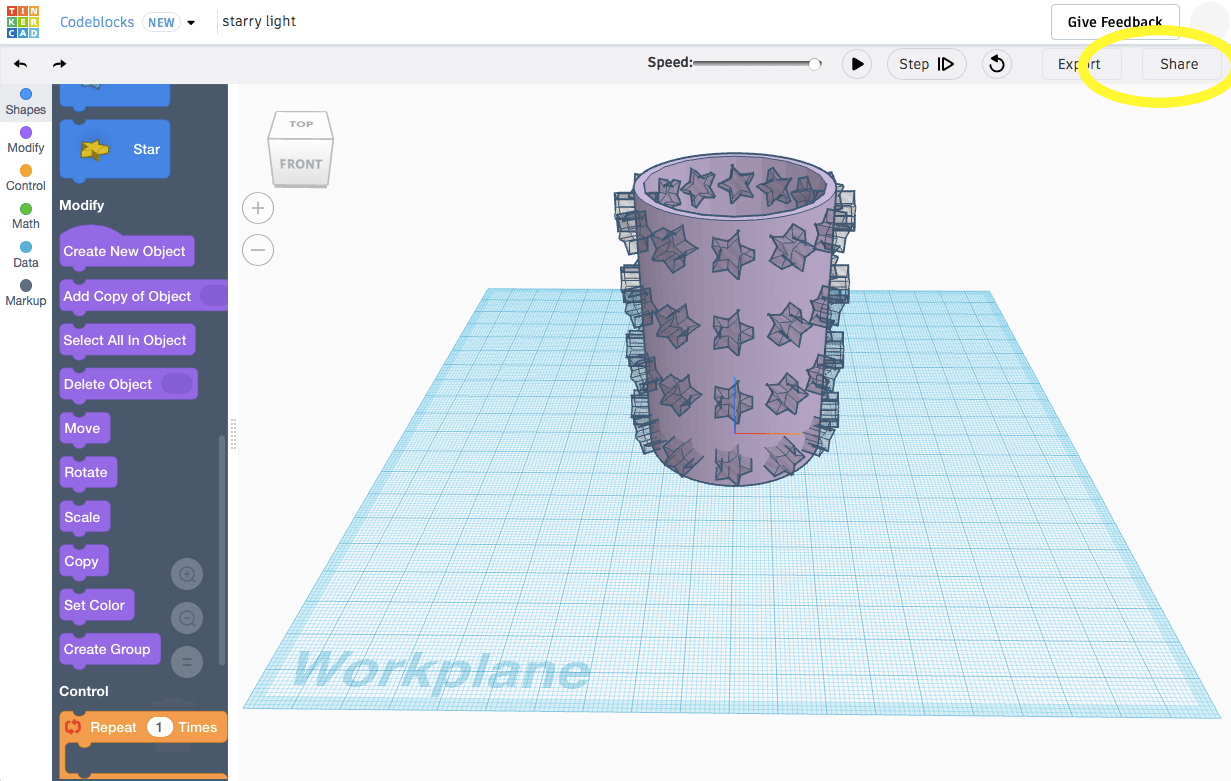This screenshot has height=781, width=1231.
Task: Open the Math category in the sidebar
Action: pos(25,213)
